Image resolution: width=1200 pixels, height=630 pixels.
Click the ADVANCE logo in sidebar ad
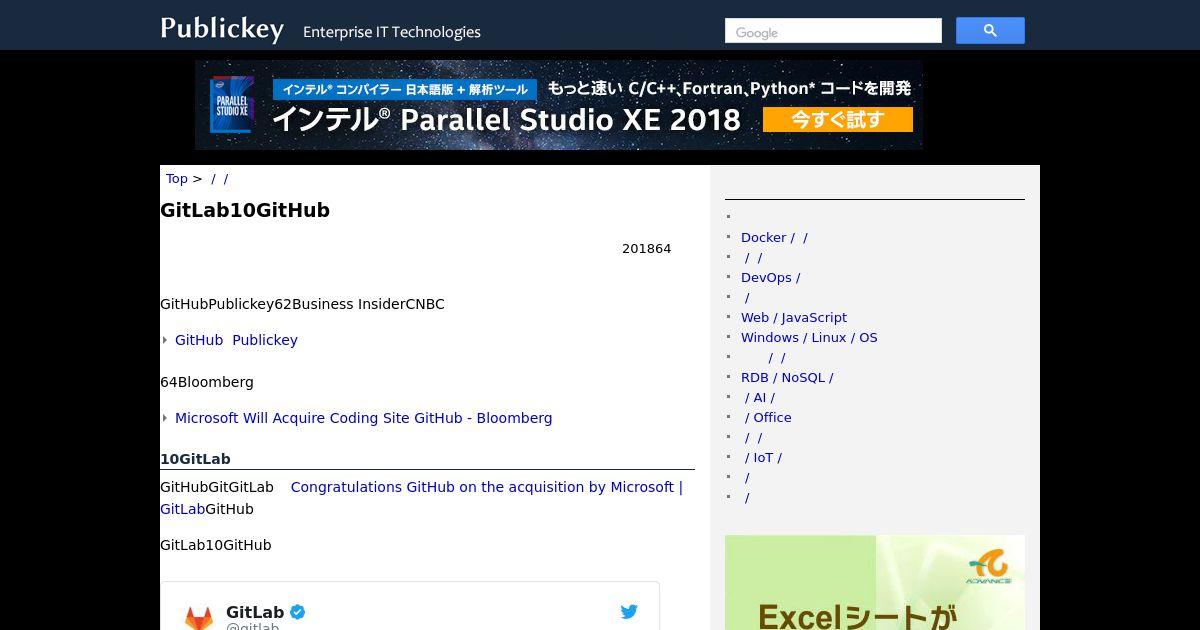point(989,567)
